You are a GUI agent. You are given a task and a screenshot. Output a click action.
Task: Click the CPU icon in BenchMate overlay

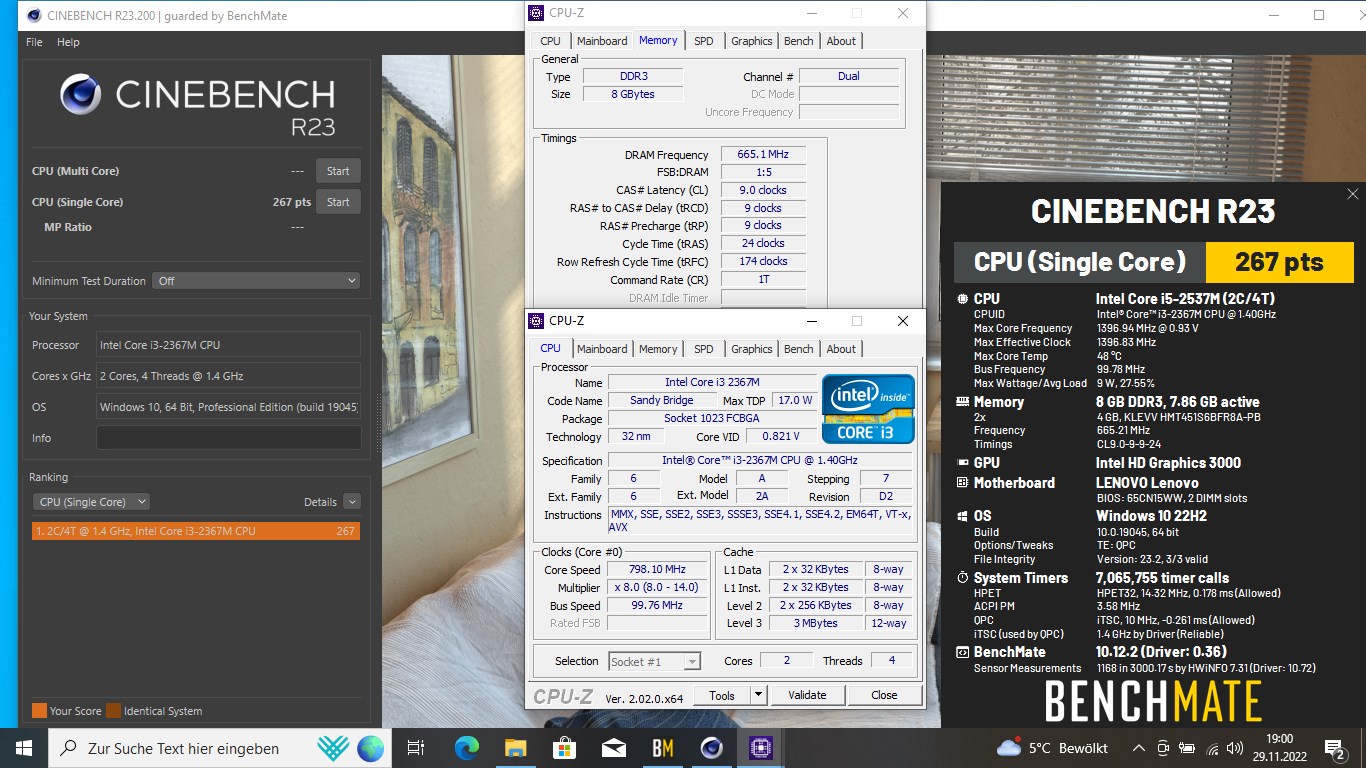[x=962, y=298]
